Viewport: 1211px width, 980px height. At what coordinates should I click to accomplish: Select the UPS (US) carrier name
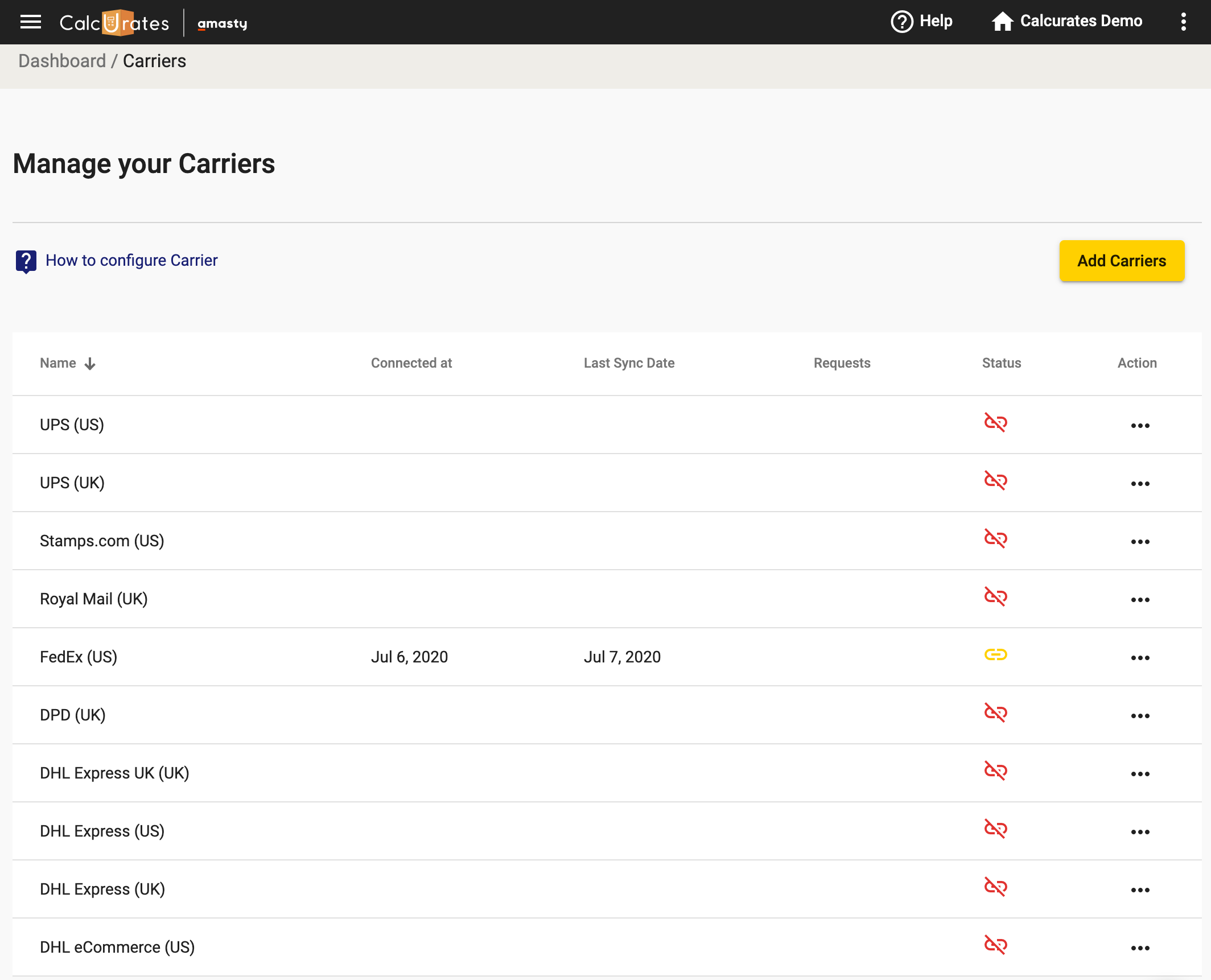point(72,425)
